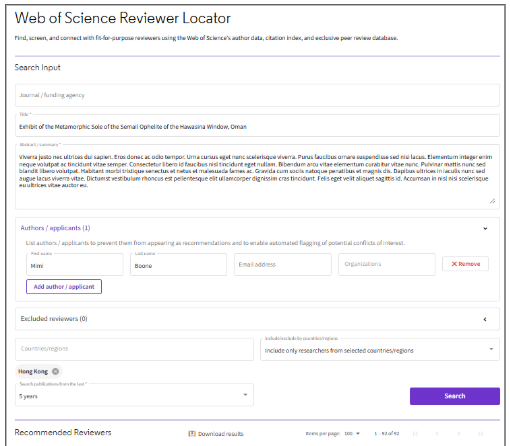Remove the Hong Kong chip via its x icon
This screenshot has height=446, width=510.
(x=56, y=371)
